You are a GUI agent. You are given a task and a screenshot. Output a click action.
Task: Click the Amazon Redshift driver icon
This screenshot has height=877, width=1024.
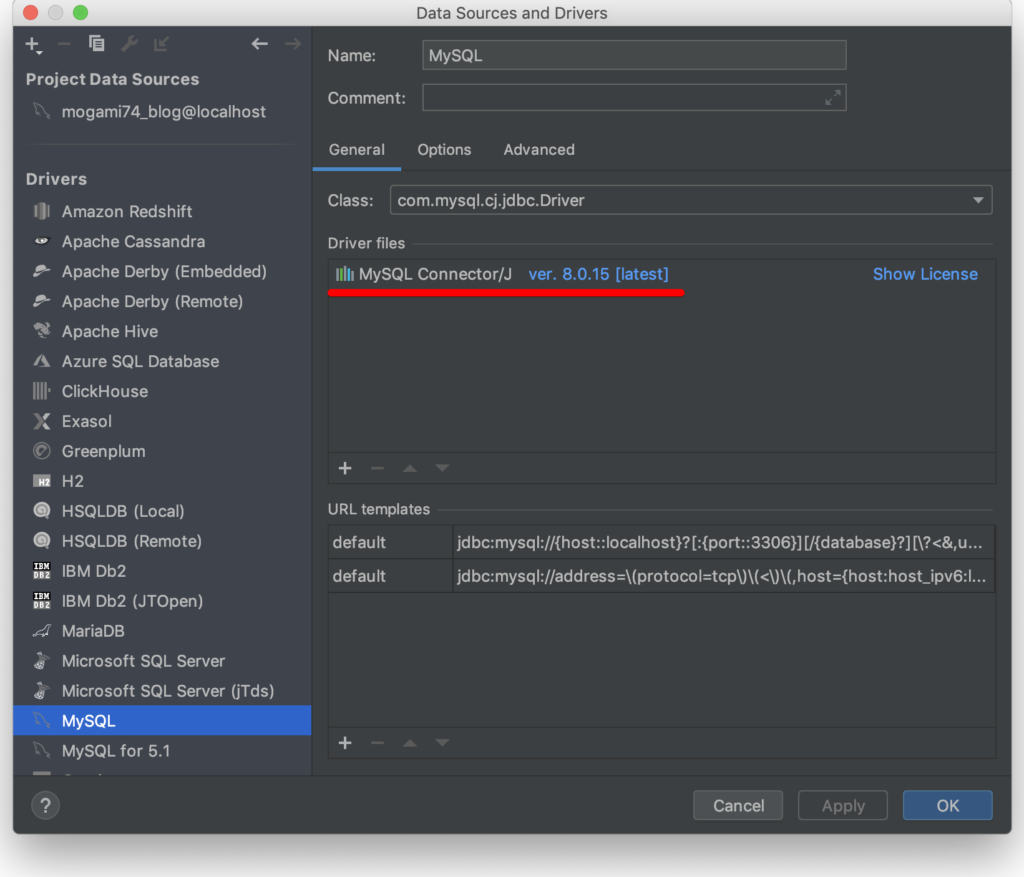pyautogui.click(x=42, y=211)
